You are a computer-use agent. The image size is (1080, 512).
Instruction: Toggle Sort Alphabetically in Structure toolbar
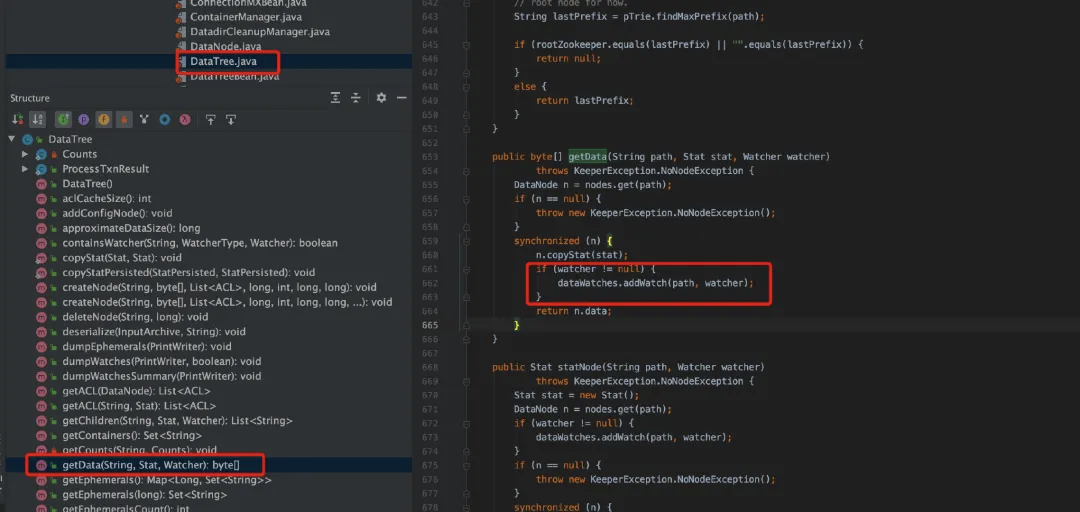pos(38,120)
